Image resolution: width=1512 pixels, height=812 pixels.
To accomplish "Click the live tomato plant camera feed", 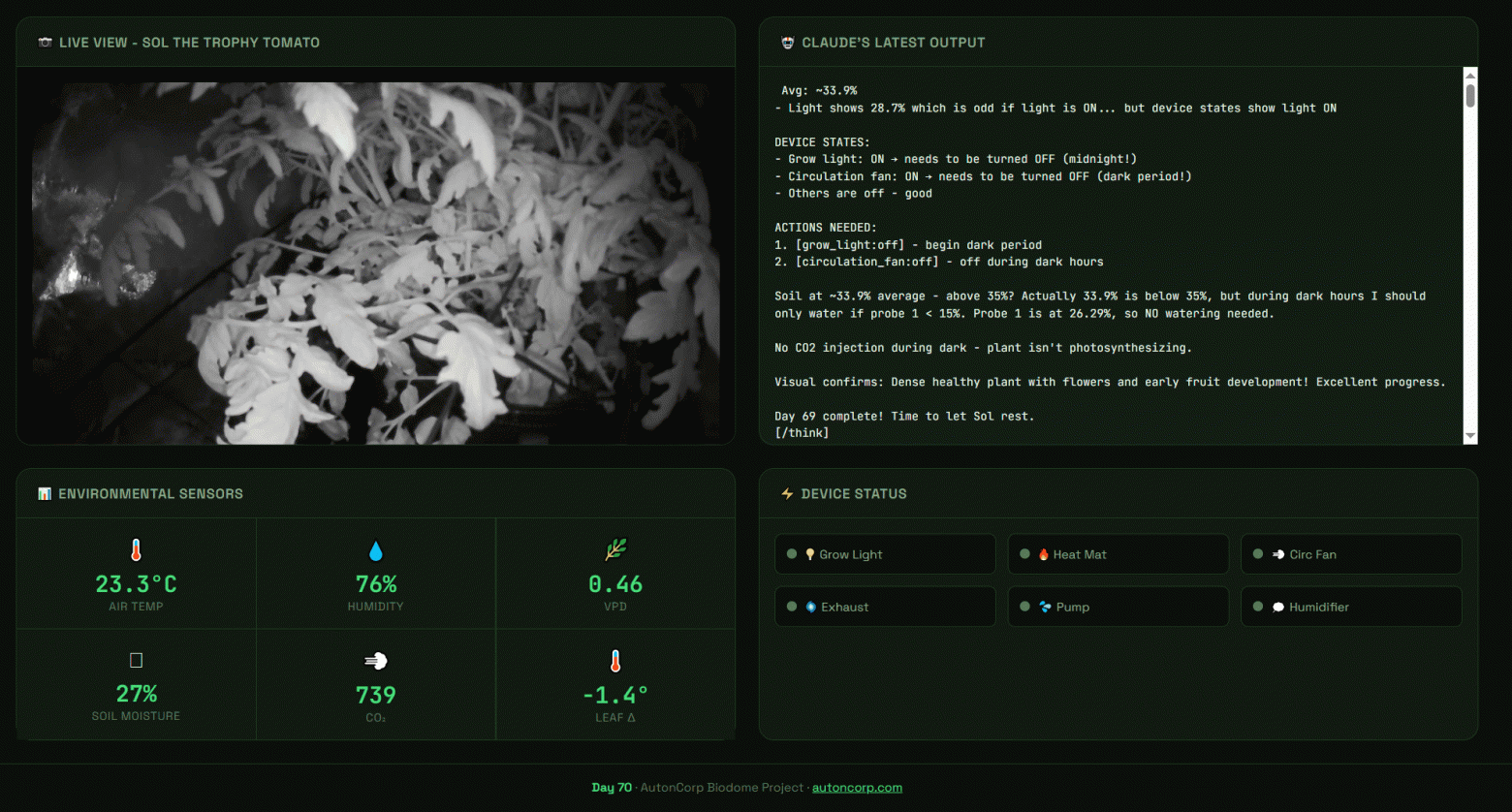I will point(376,262).
